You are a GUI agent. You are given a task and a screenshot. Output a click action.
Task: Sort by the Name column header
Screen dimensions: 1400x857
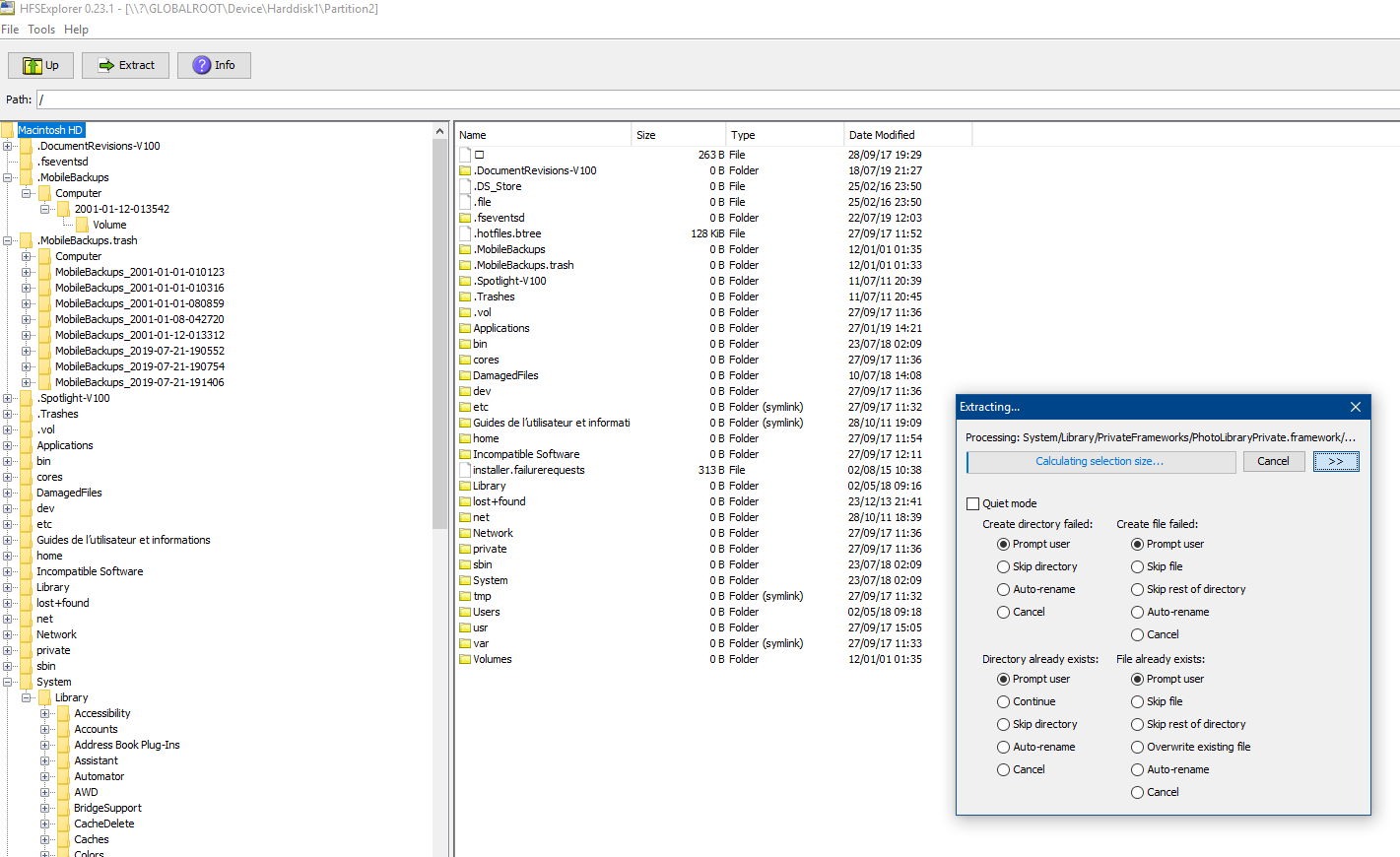pyautogui.click(x=543, y=135)
